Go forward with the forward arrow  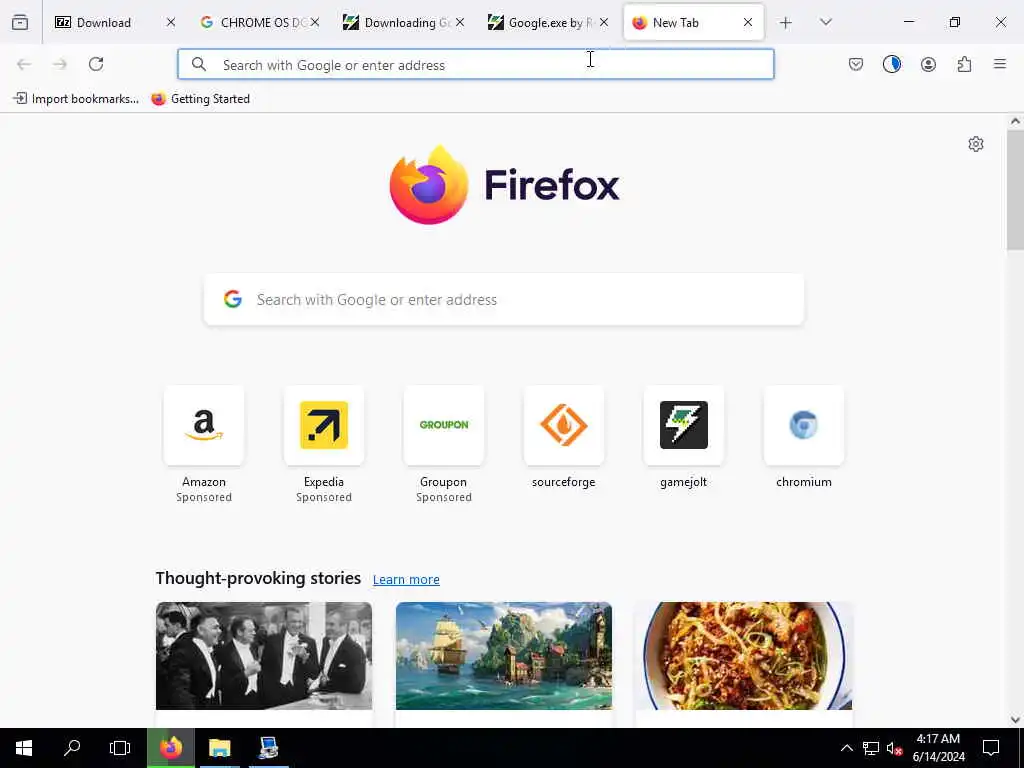[x=59, y=64]
